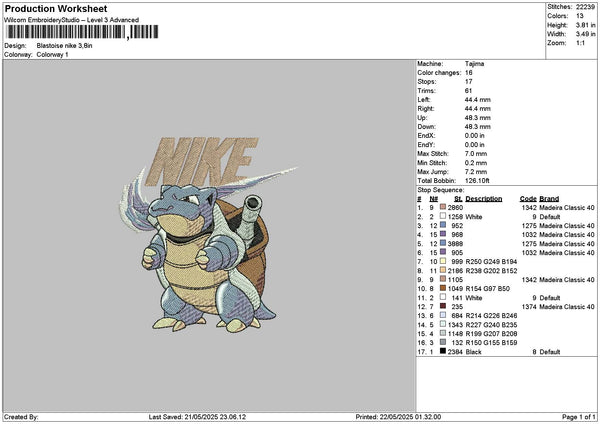Click stitch count '3888' in row 5

455,243
